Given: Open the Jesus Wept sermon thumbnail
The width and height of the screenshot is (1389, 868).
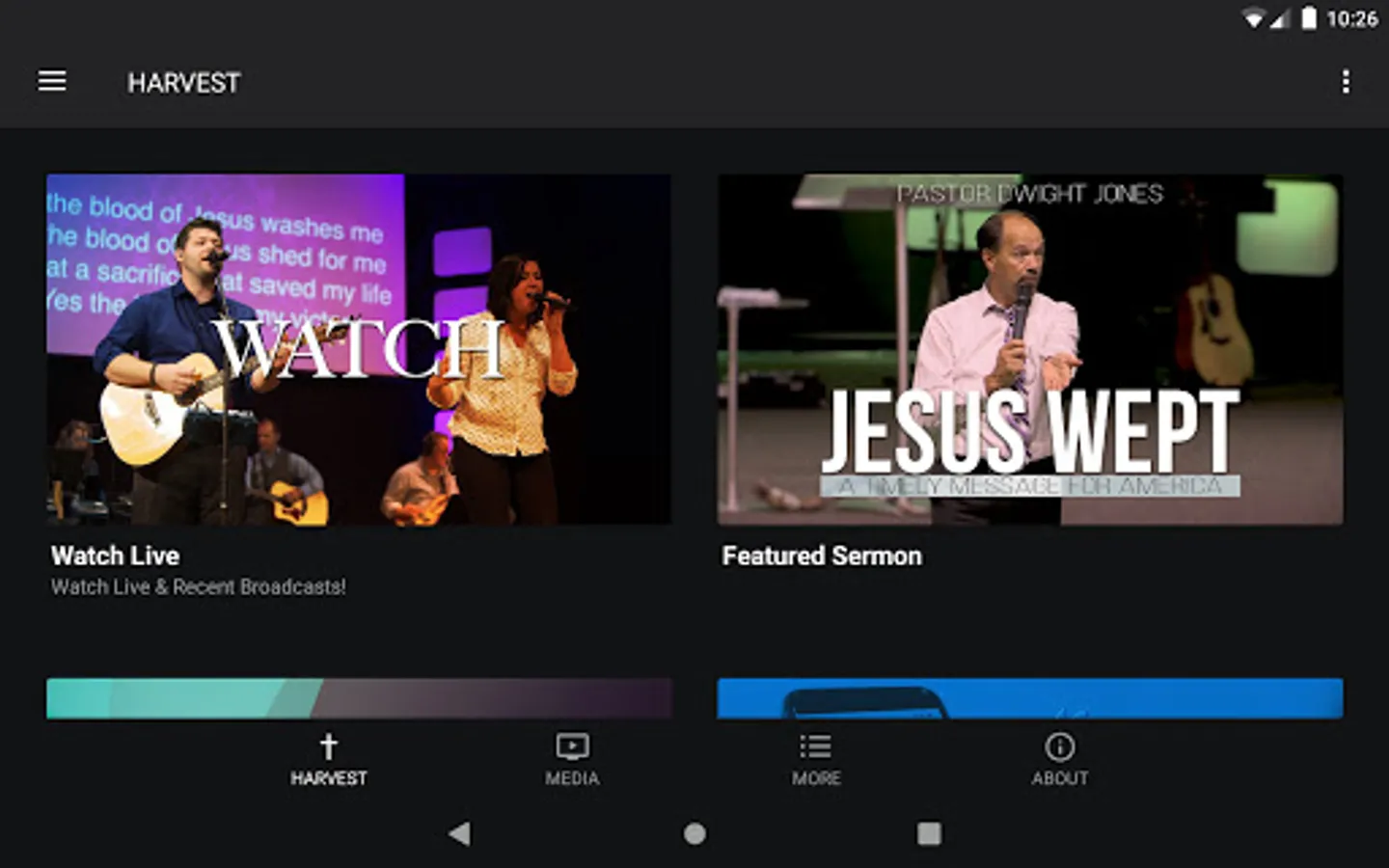Looking at the screenshot, I should click(x=1029, y=349).
